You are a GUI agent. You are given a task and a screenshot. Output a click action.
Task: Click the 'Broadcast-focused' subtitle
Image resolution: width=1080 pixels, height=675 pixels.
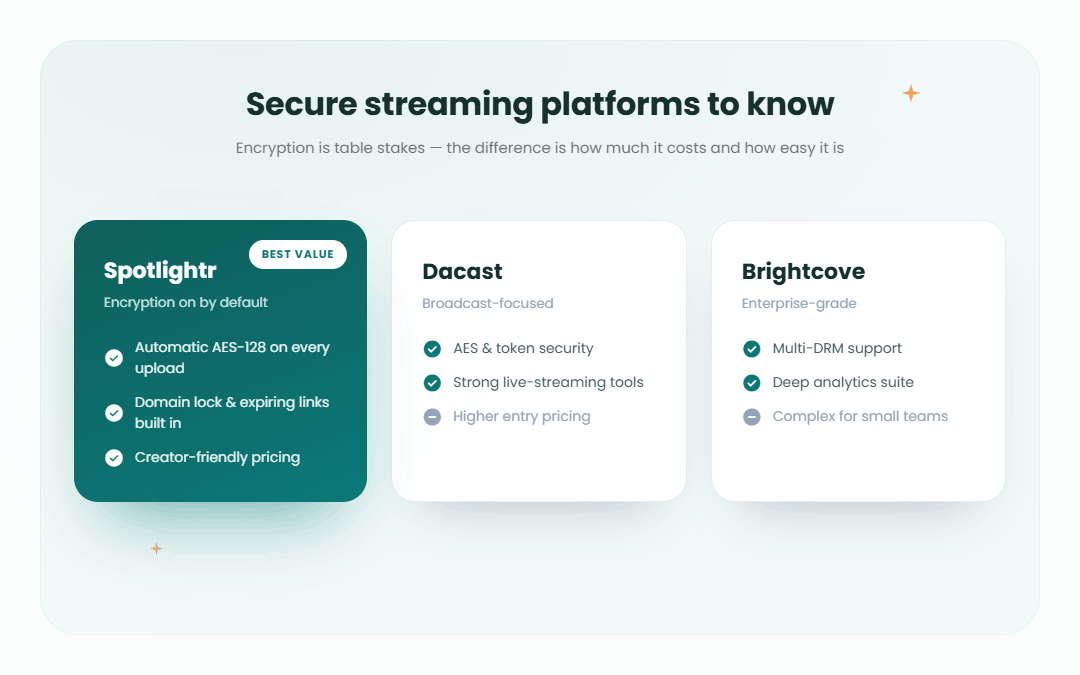pyautogui.click(x=488, y=303)
